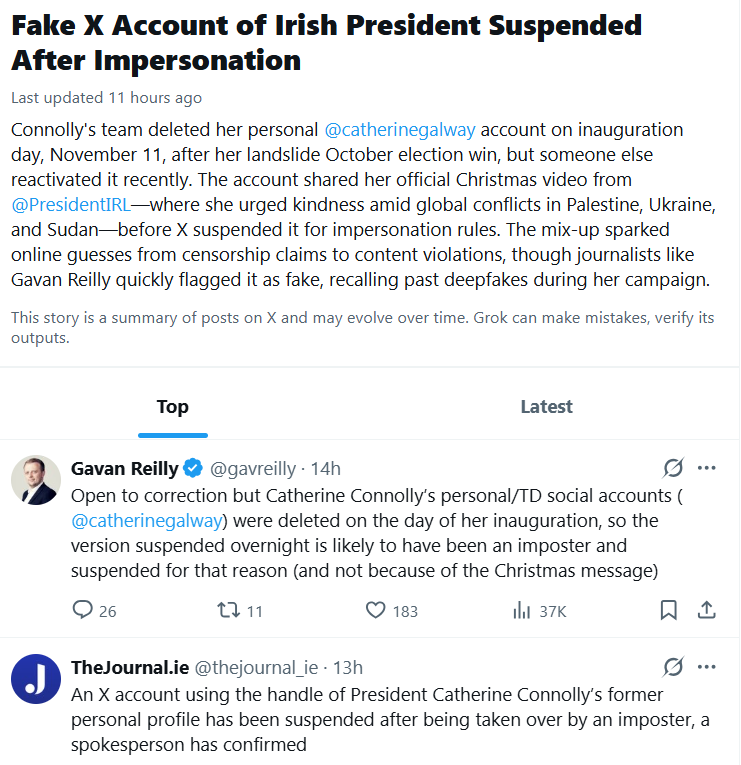Click @catherinegalway mention in Gavan's post
The height and width of the screenshot is (765, 741).
pos(146,520)
